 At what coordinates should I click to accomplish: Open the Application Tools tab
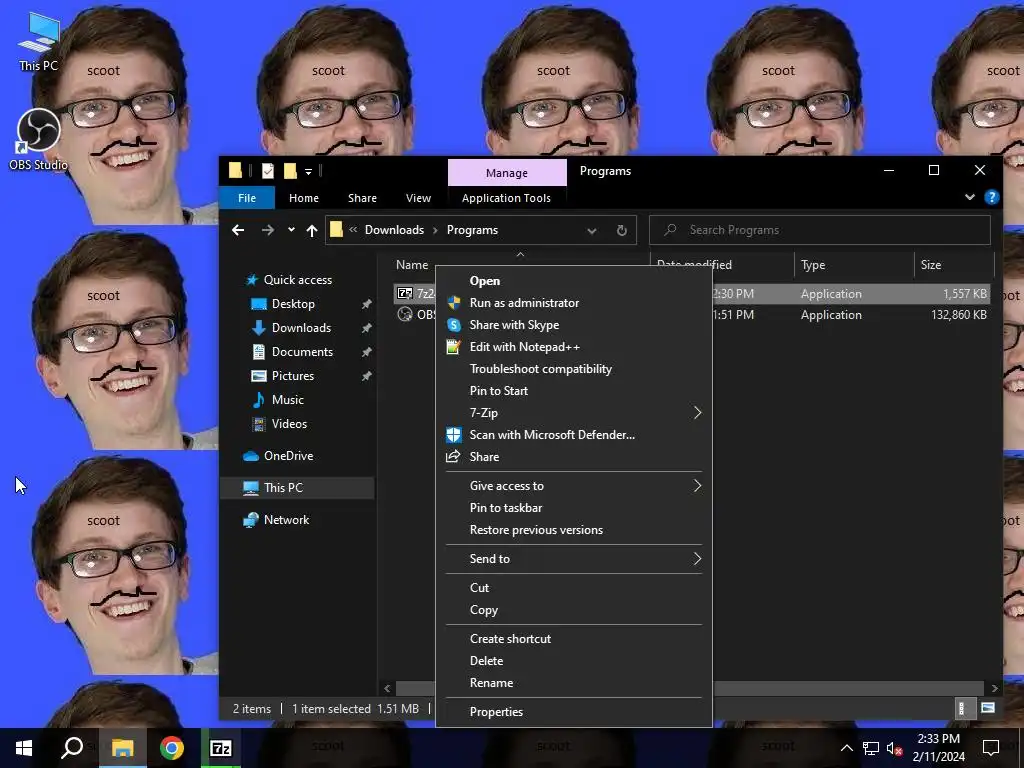click(506, 198)
